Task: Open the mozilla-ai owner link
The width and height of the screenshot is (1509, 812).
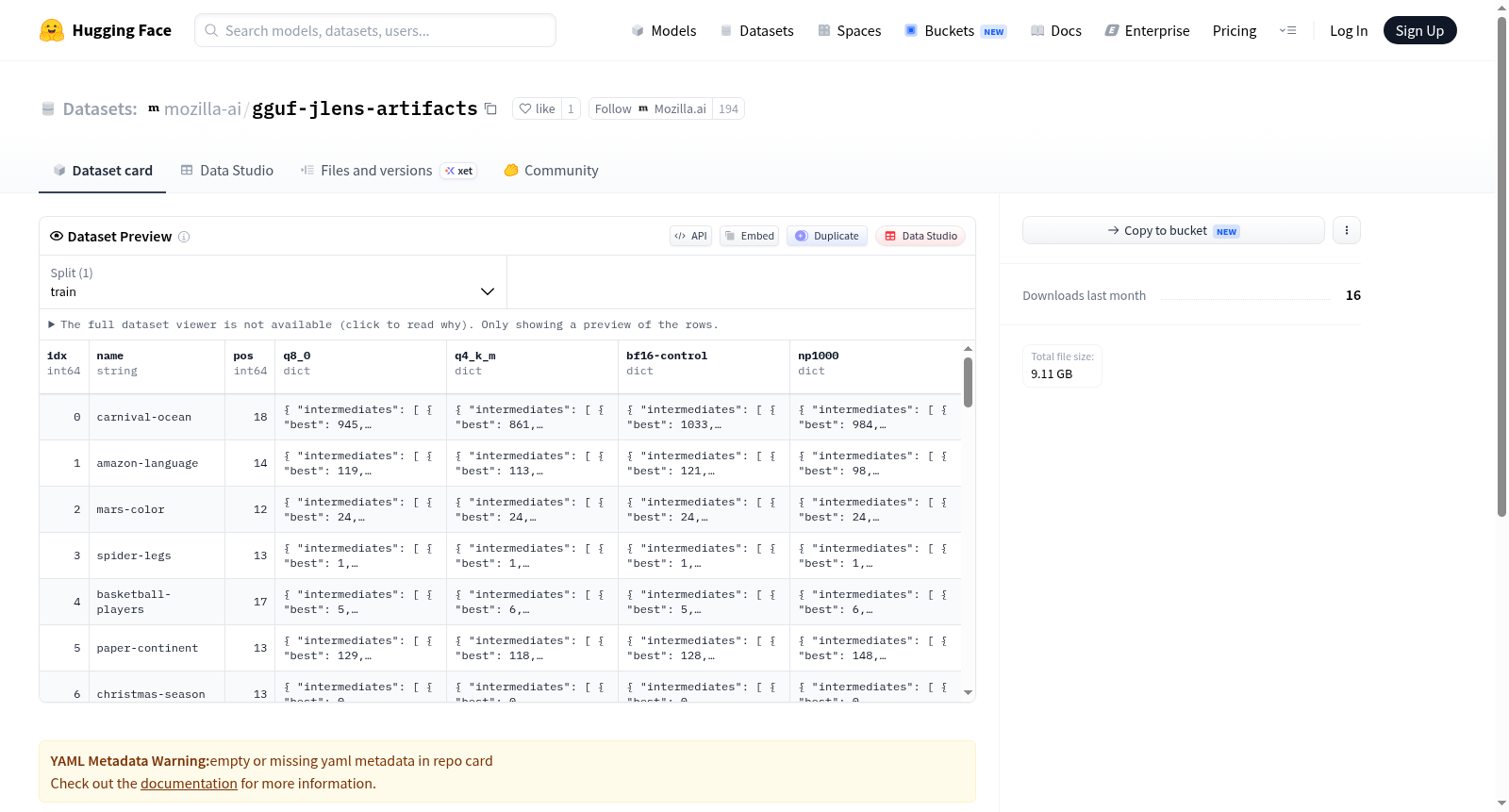Action: (x=203, y=109)
